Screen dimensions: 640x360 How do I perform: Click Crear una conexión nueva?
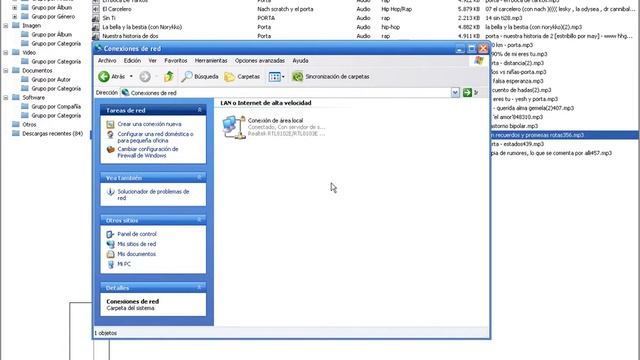pos(149,124)
